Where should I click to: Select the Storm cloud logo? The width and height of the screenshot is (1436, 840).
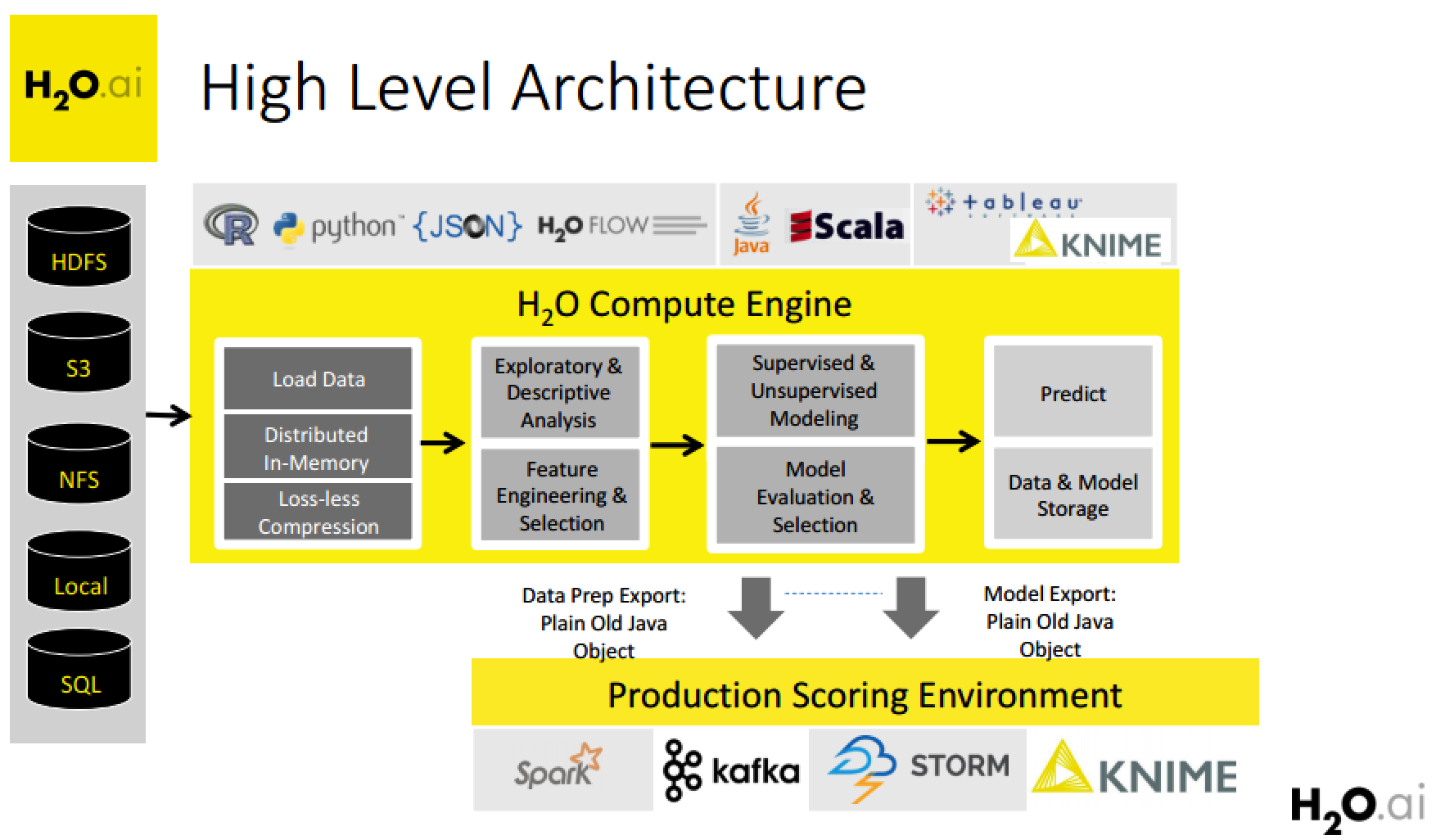point(917,768)
